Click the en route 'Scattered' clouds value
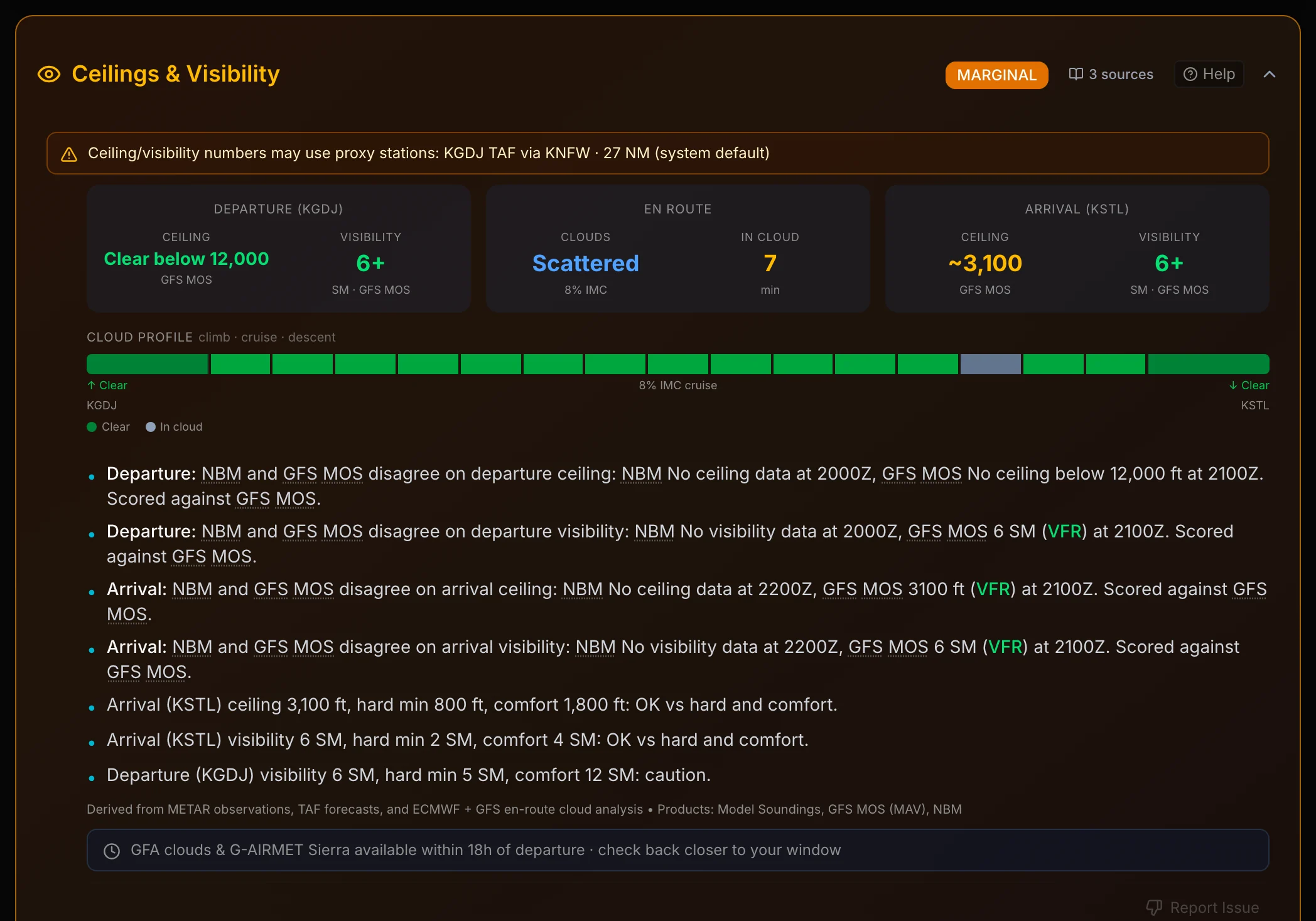 tap(585, 263)
